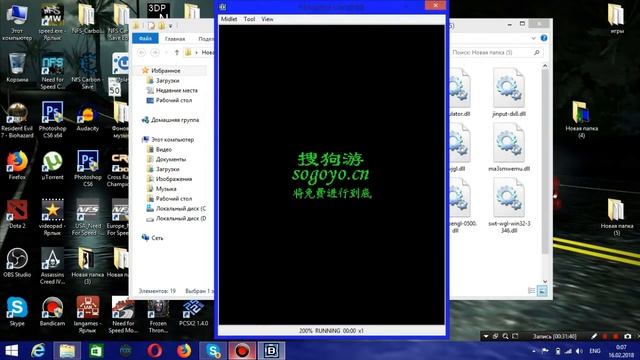Select the Audacity desktop icon

87,117
